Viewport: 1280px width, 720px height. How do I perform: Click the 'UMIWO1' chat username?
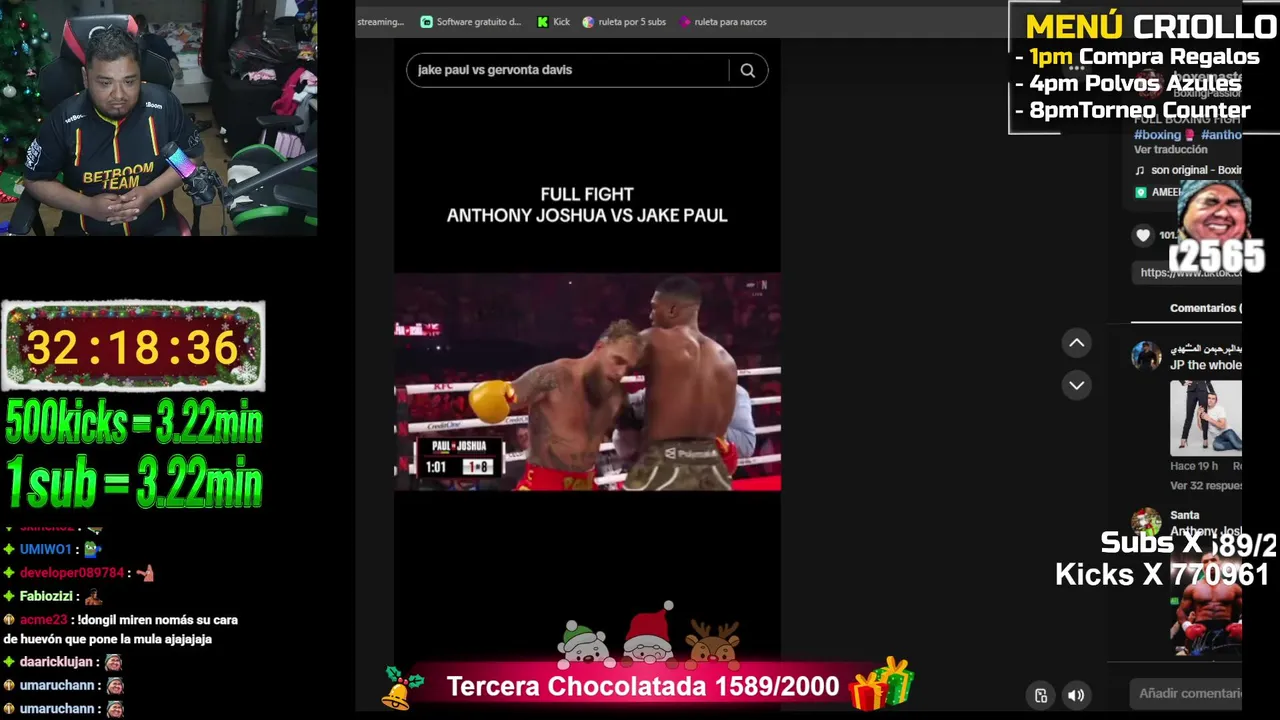(x=46, y=549)
